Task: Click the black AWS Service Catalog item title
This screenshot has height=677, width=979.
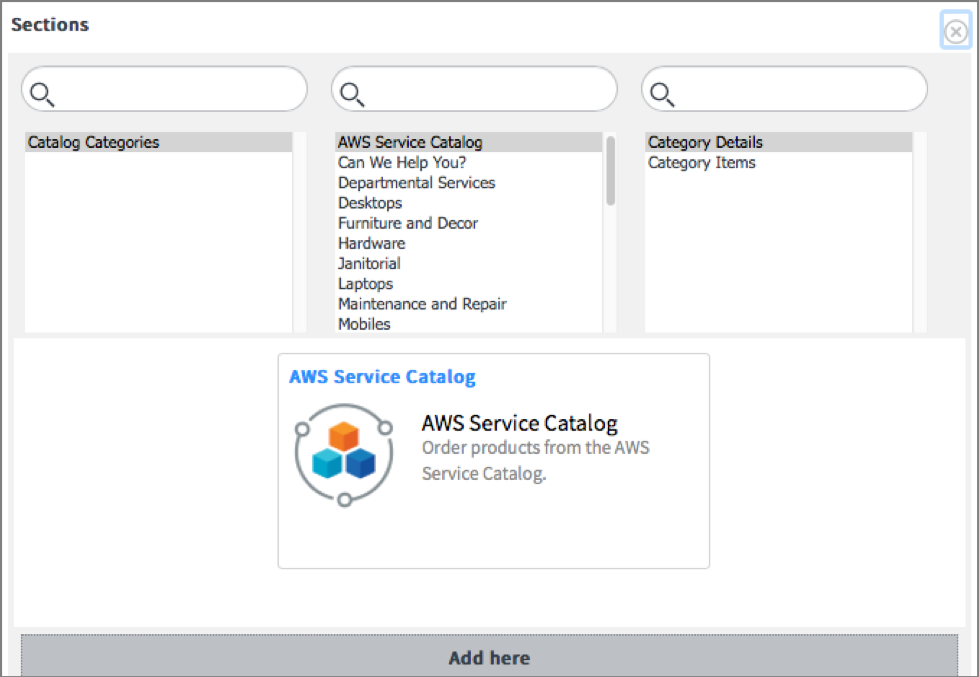Action: tap(519, 423)
